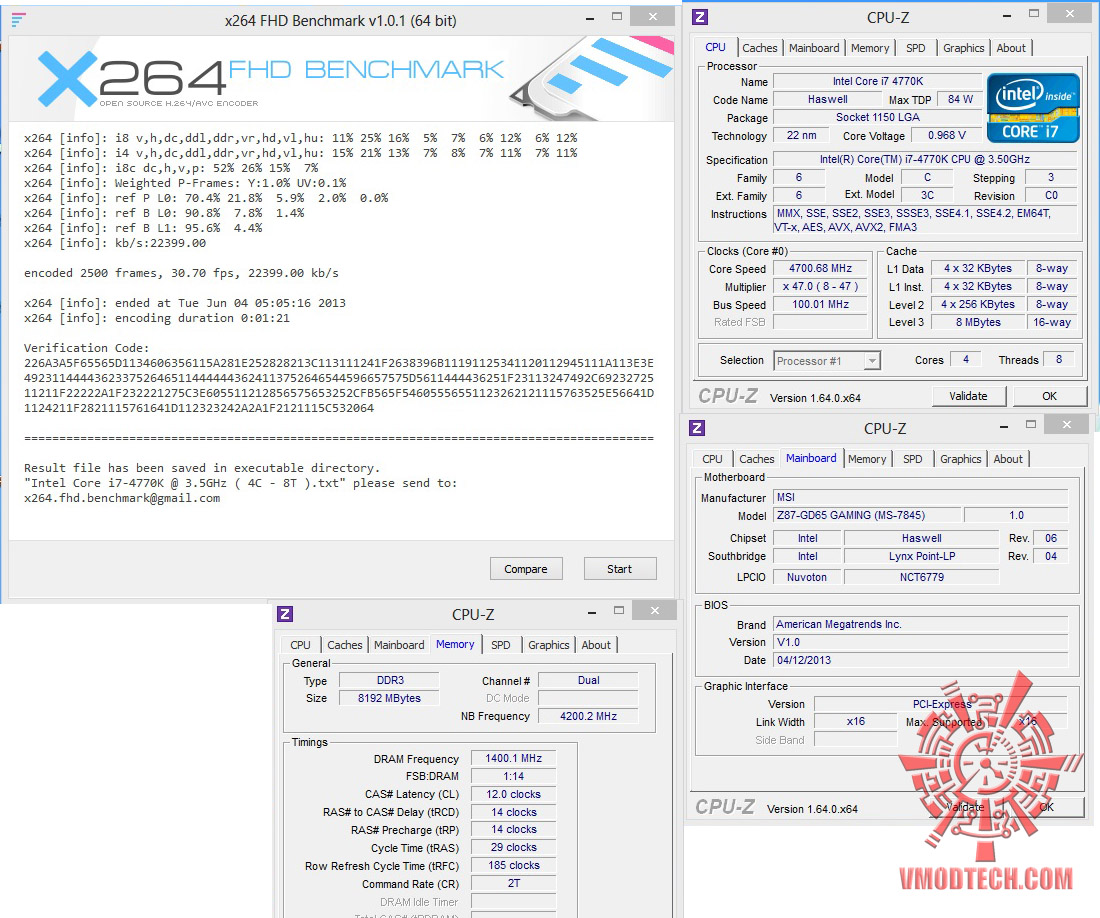
Task: Click the Level 3 cache value 8 MBytes
Action: (x=978, y=322)
